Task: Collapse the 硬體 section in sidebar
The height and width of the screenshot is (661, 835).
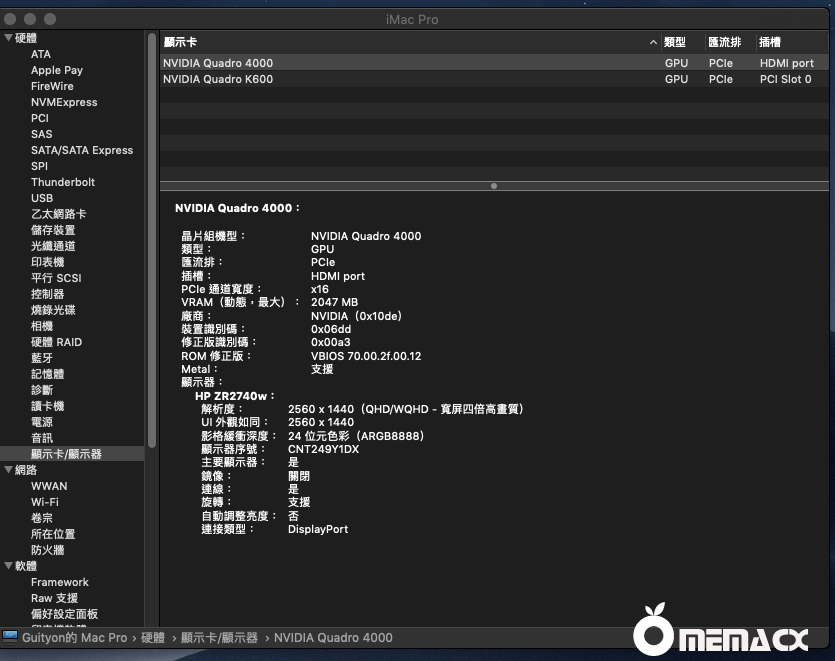Action: coord(8,38)
